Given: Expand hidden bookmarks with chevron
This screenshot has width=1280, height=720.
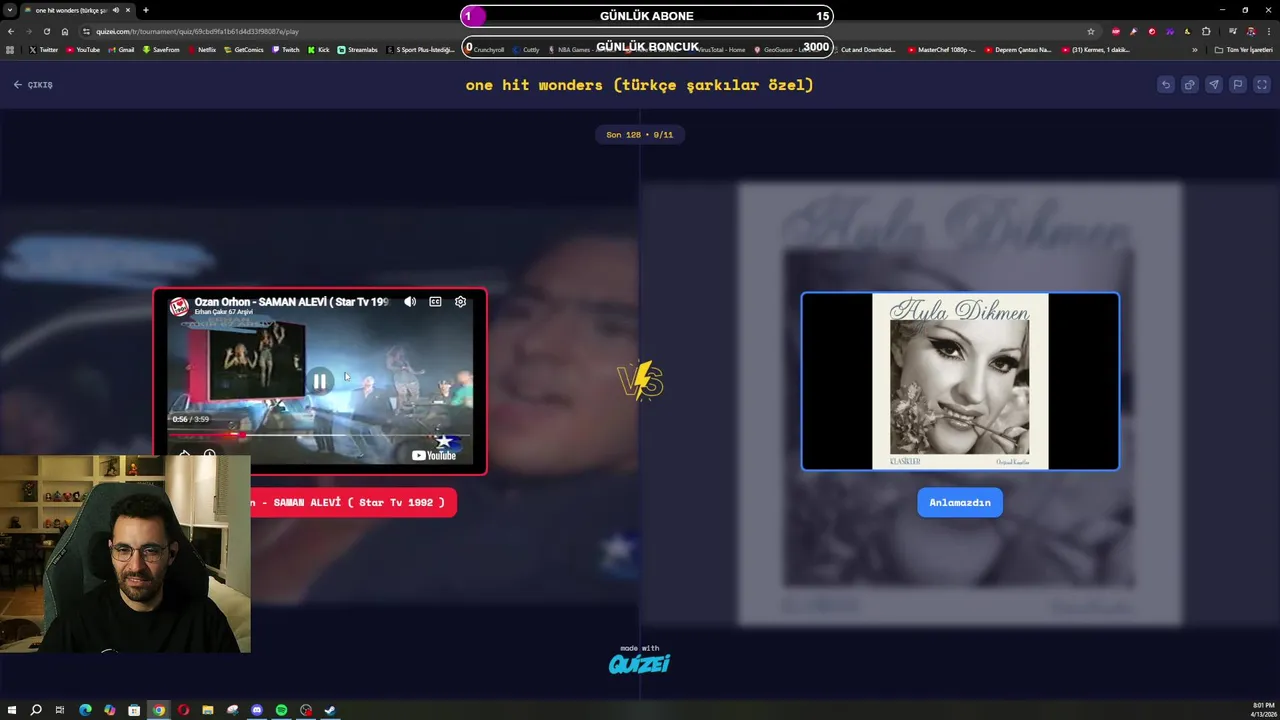Looking at the screenshot, I should click(1194, 49).
